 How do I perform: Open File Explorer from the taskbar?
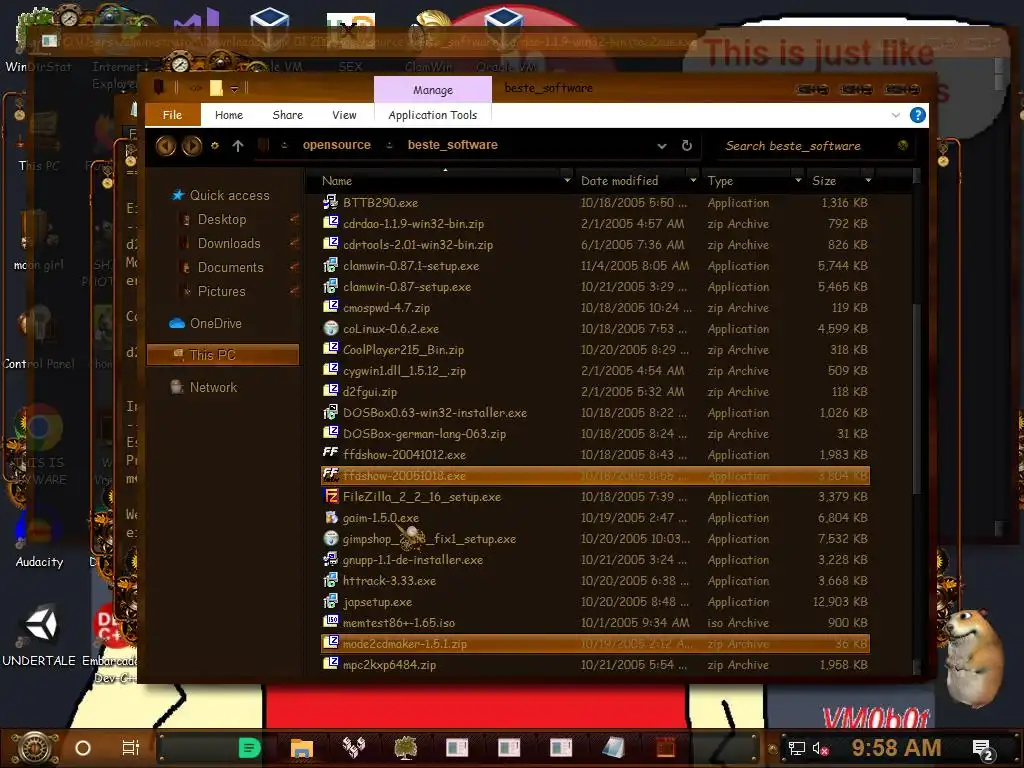tap(301, 747)
